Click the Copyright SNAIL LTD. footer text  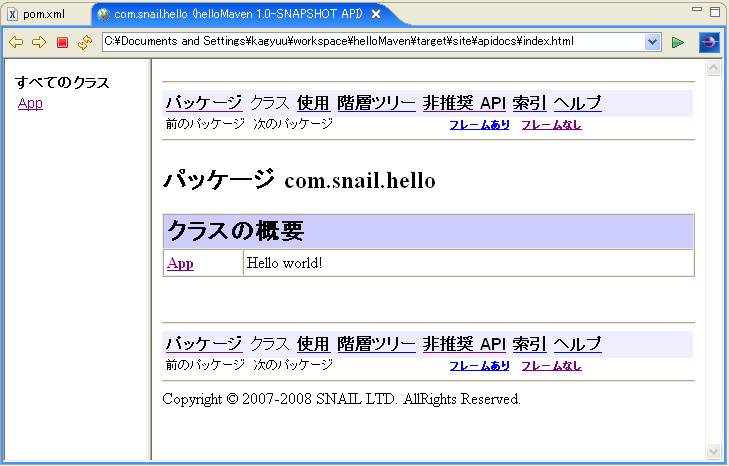point(341,399)
